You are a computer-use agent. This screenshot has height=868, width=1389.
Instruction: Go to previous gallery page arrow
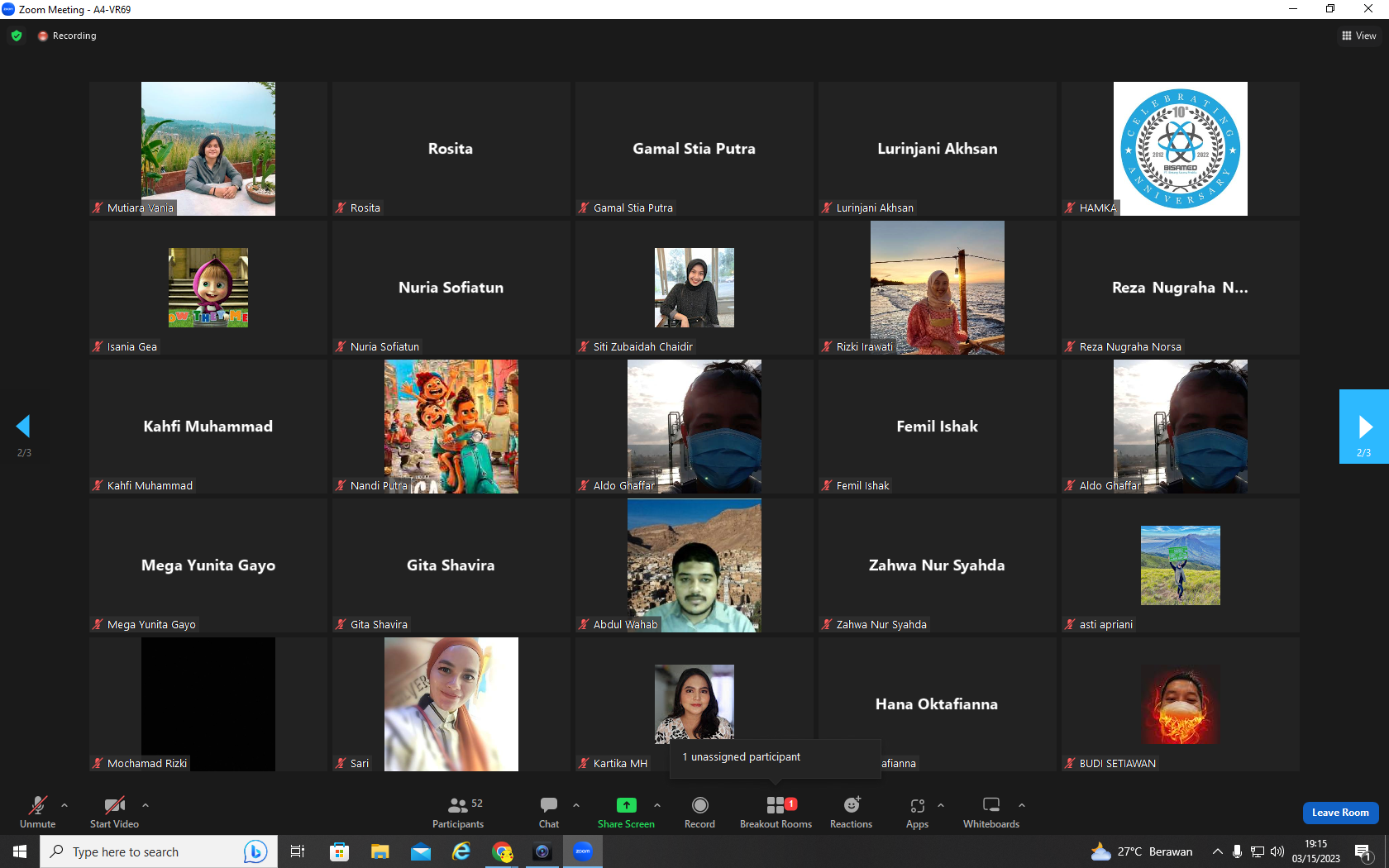(x=23, y=427)
